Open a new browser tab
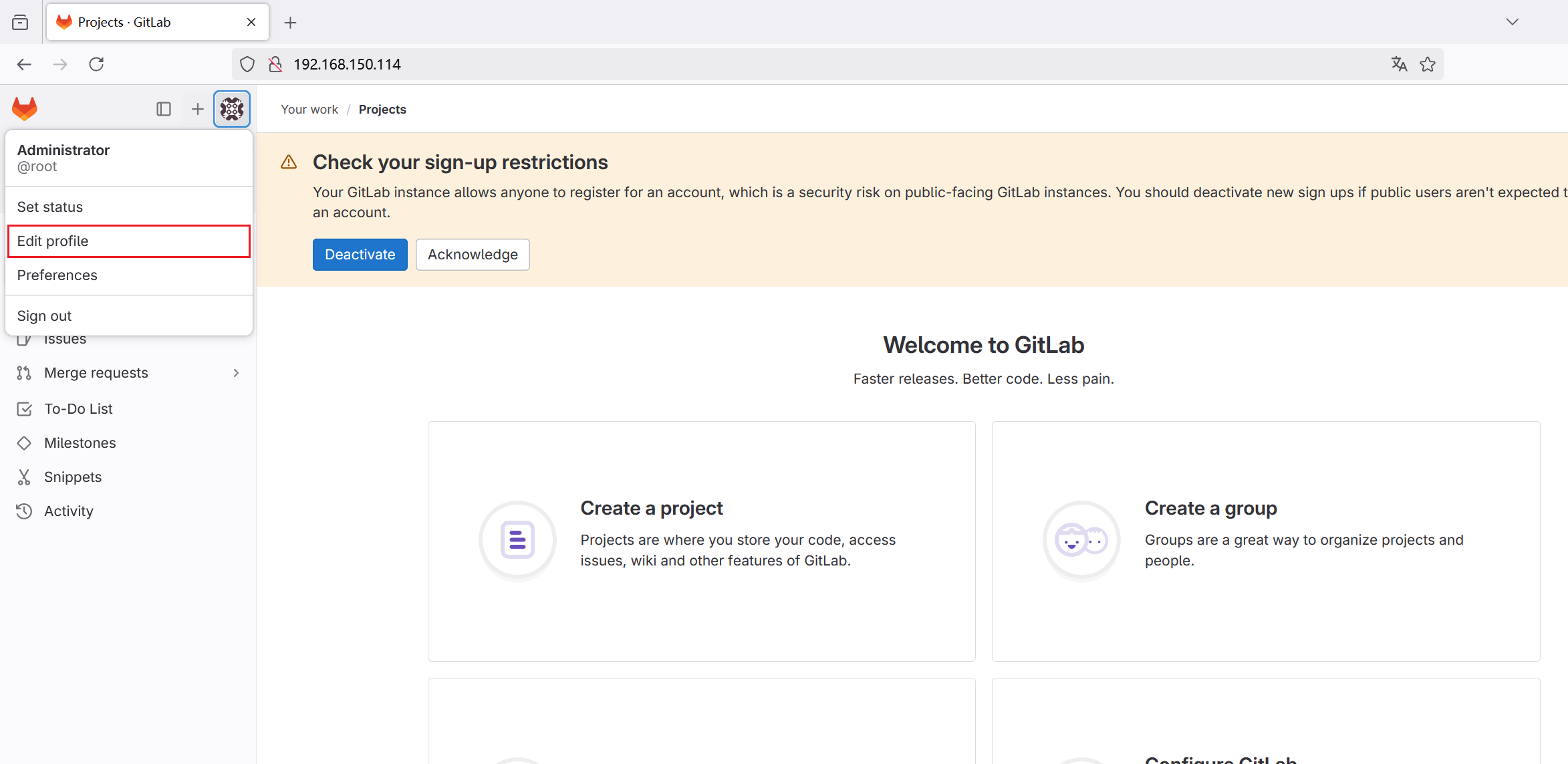 tap(290, 23)
